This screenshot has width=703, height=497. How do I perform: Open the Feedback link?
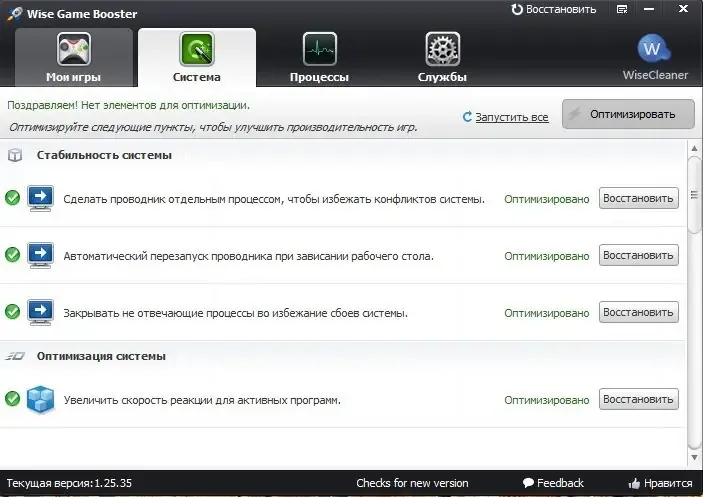tap(553, 483)
